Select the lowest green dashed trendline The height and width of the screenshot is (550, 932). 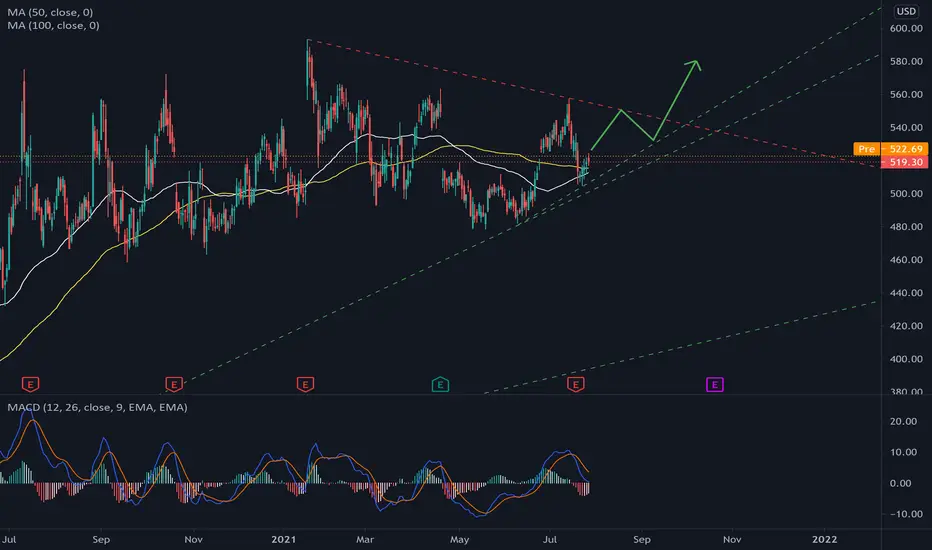tap(680, 347)
